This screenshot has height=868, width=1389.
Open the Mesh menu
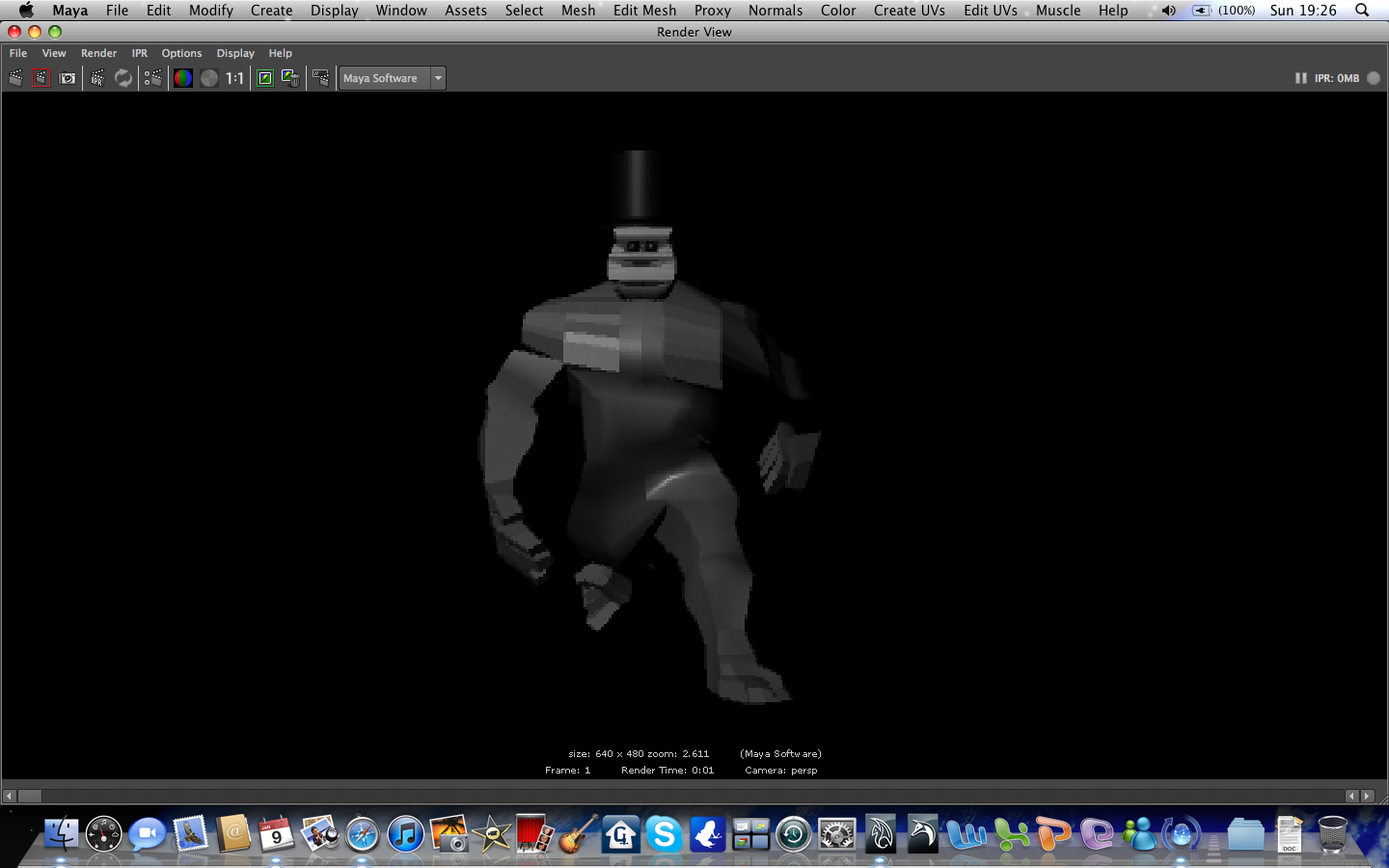tap(579, 11)
